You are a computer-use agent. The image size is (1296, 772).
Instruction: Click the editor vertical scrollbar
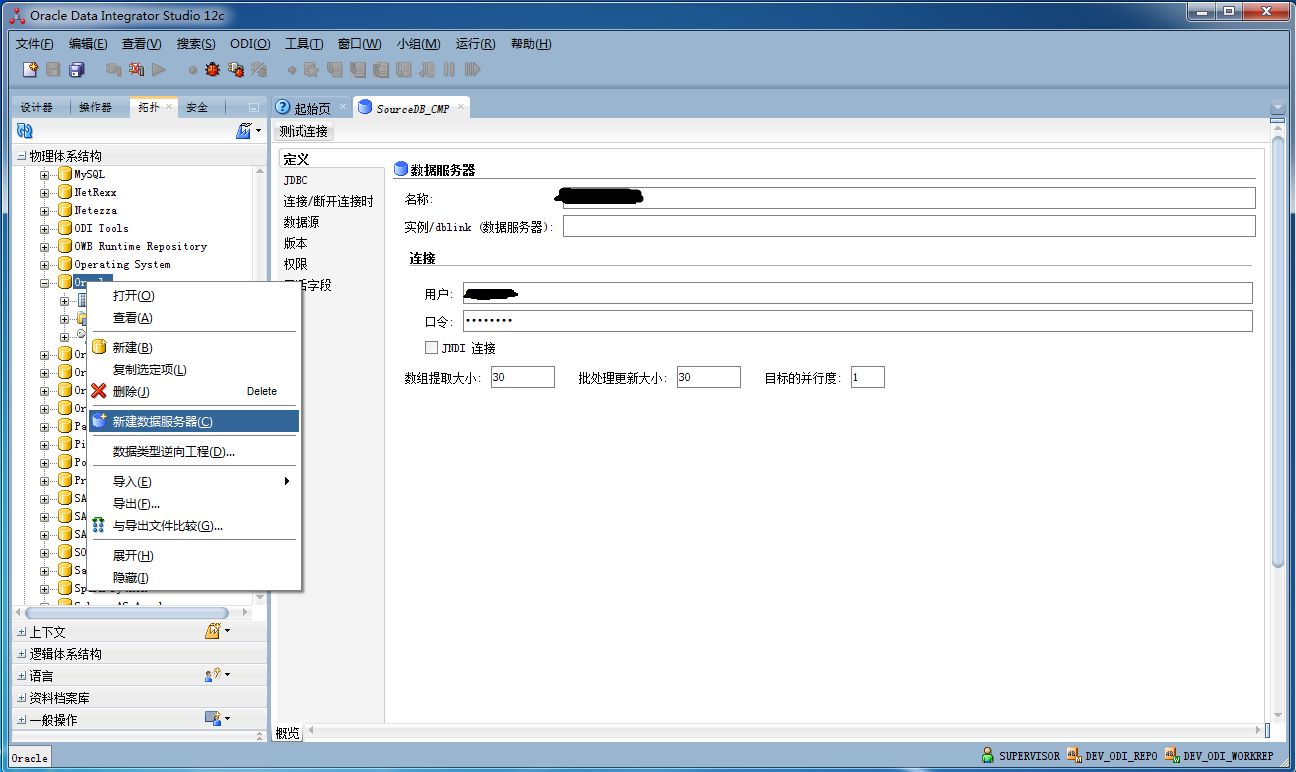tap(1278, 351)
